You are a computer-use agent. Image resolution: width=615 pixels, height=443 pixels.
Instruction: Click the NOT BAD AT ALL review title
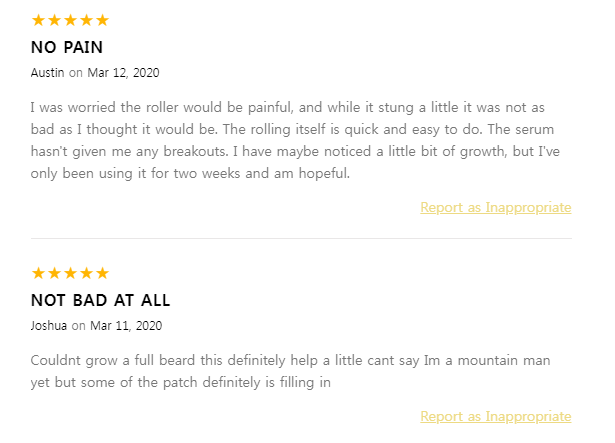coord(100,300)
